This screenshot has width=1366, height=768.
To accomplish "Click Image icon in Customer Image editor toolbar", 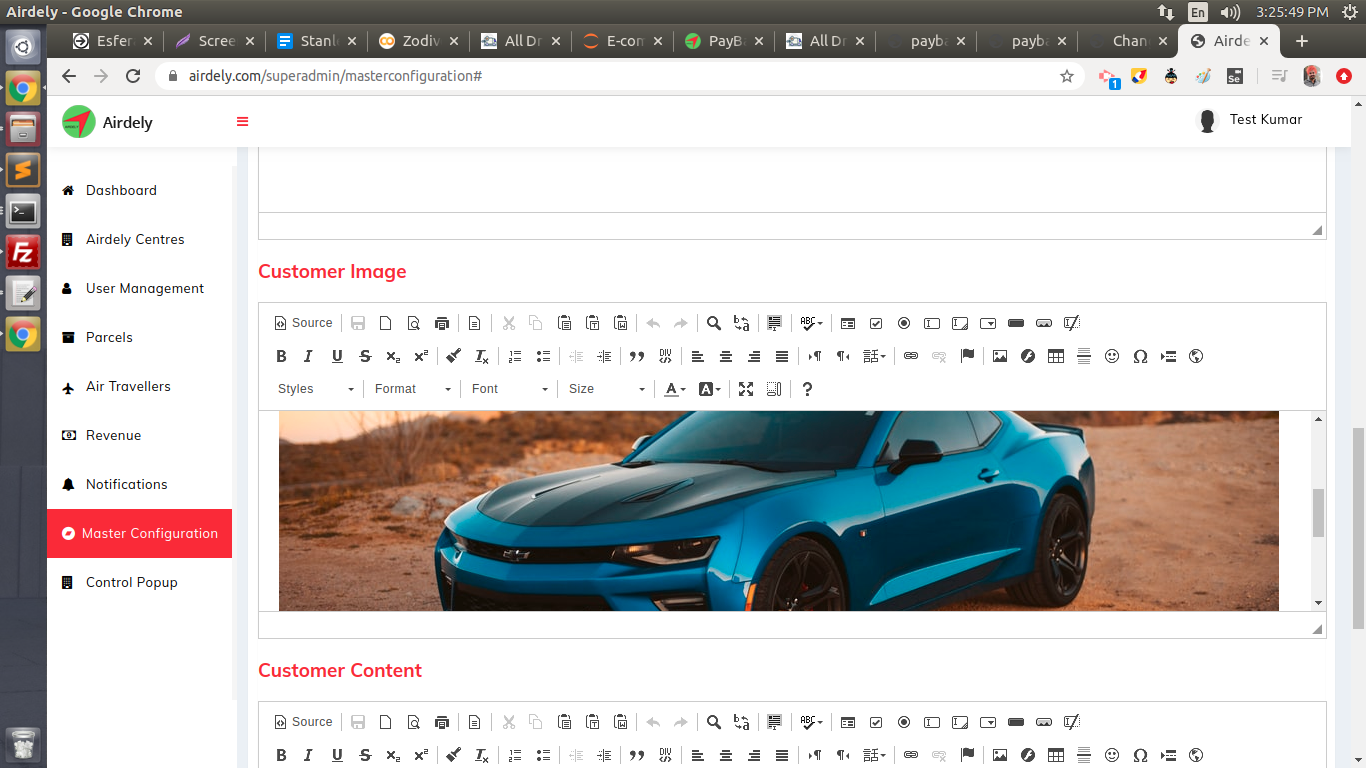I will pyautogui.click(x=999, y=356).
